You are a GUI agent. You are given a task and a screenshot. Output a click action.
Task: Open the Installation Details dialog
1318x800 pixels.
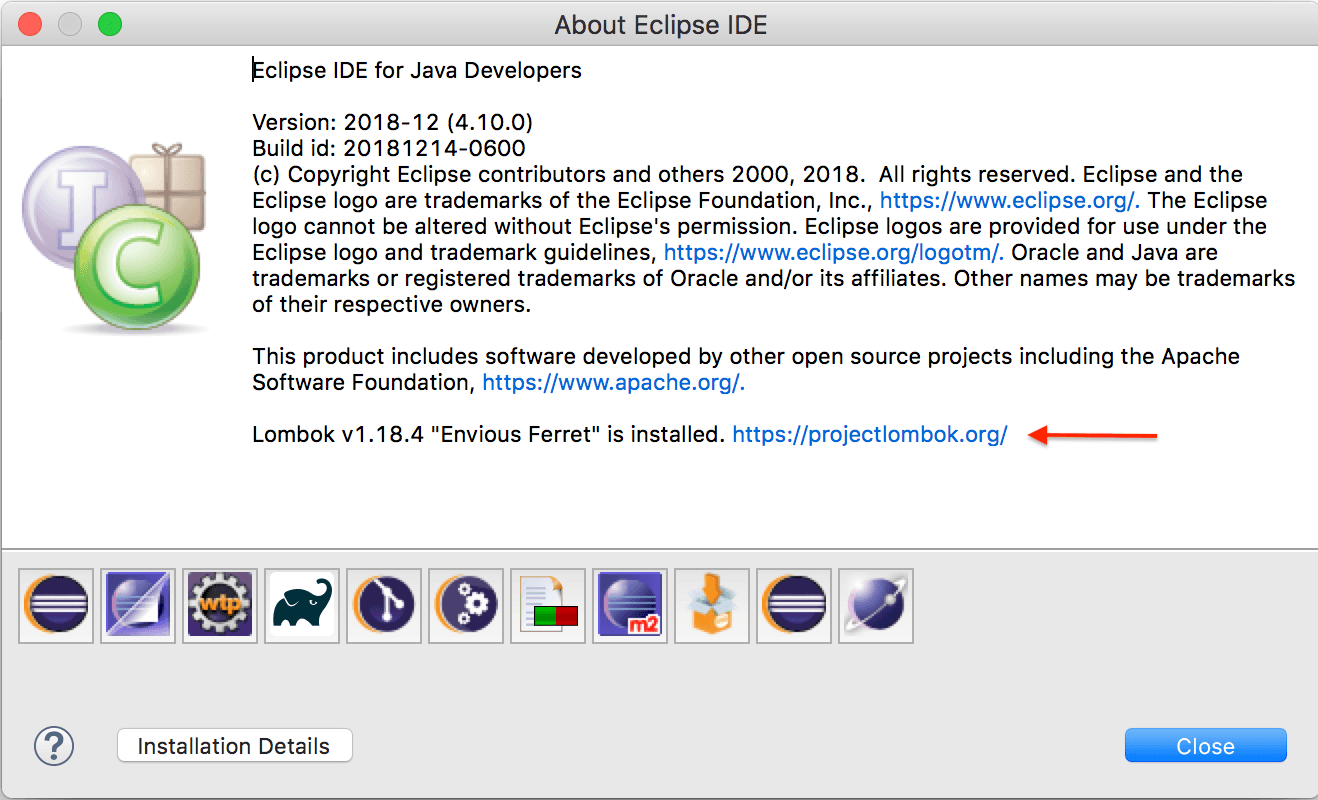(234, 746)
